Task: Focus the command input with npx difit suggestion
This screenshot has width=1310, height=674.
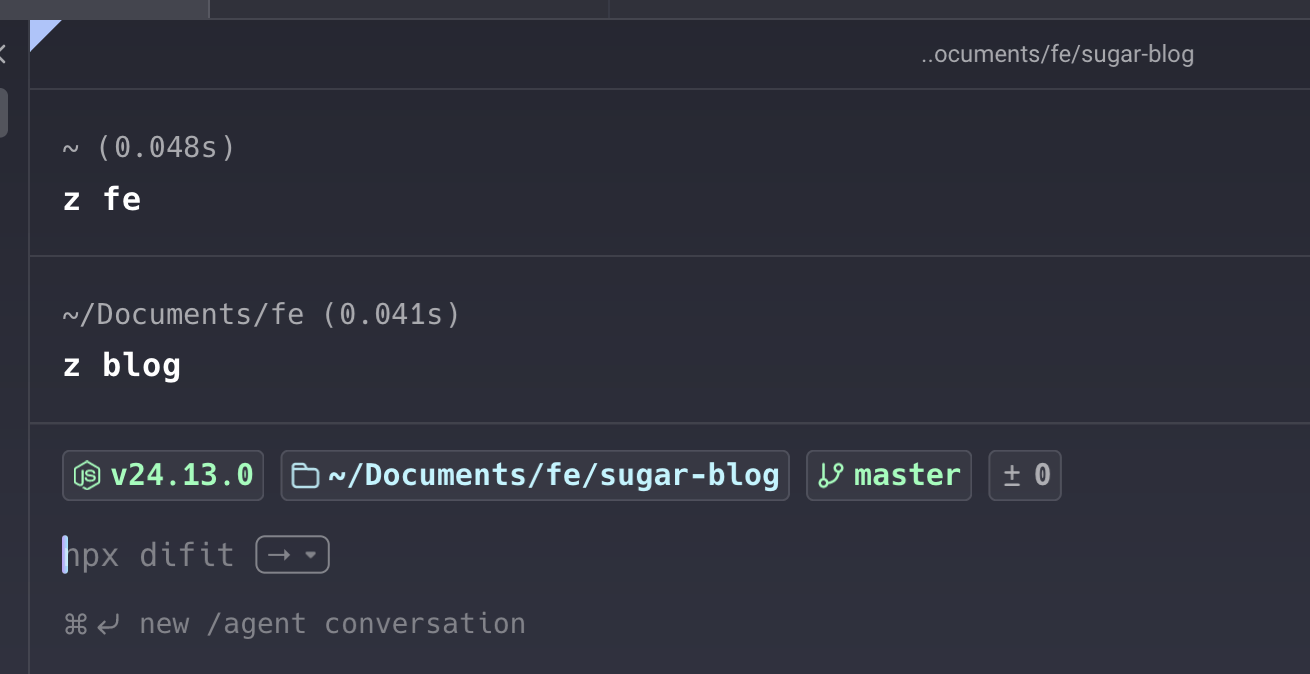Action: pos(150,555)
